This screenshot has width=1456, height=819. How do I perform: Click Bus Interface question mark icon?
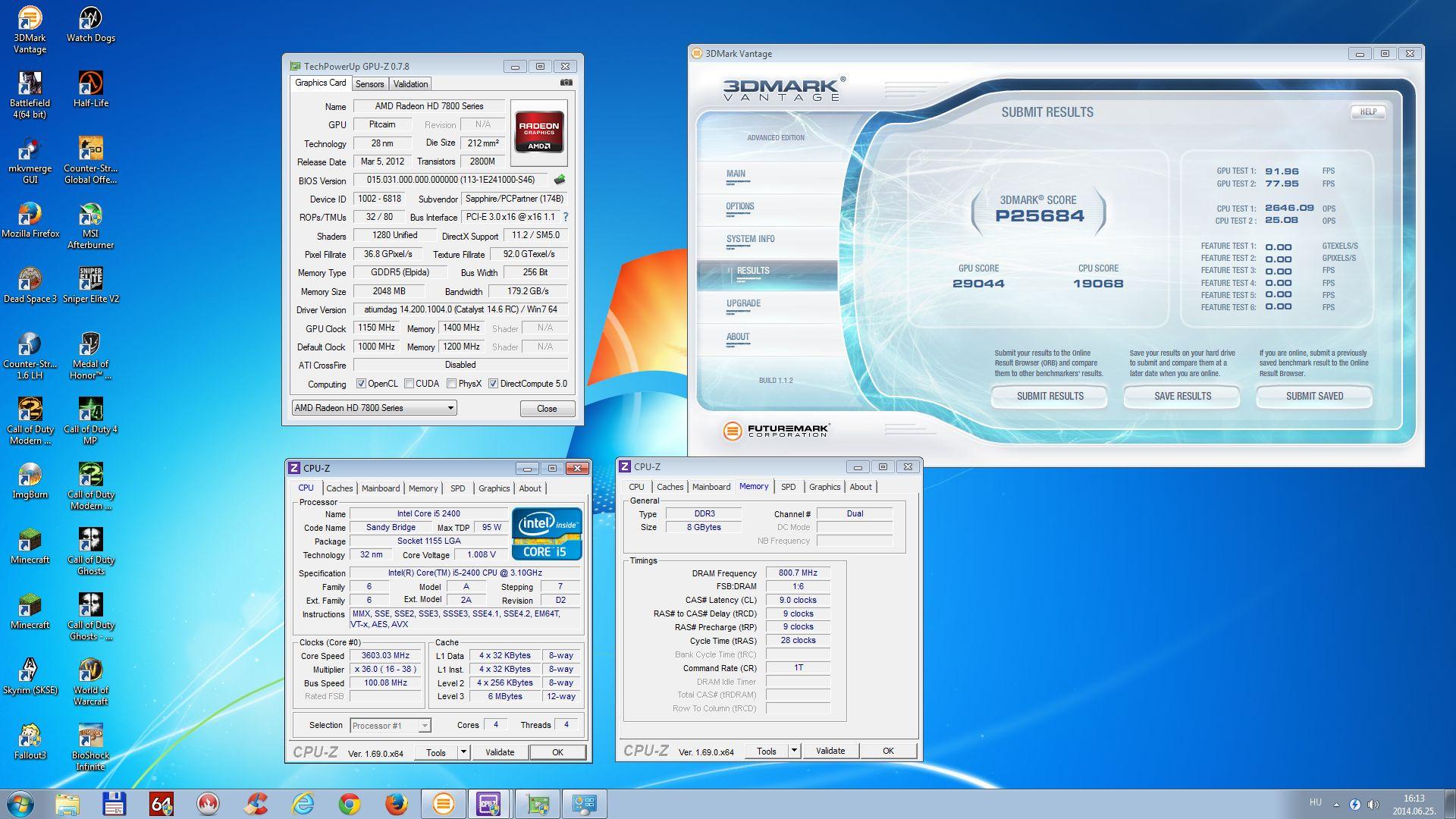pos(566,217)
